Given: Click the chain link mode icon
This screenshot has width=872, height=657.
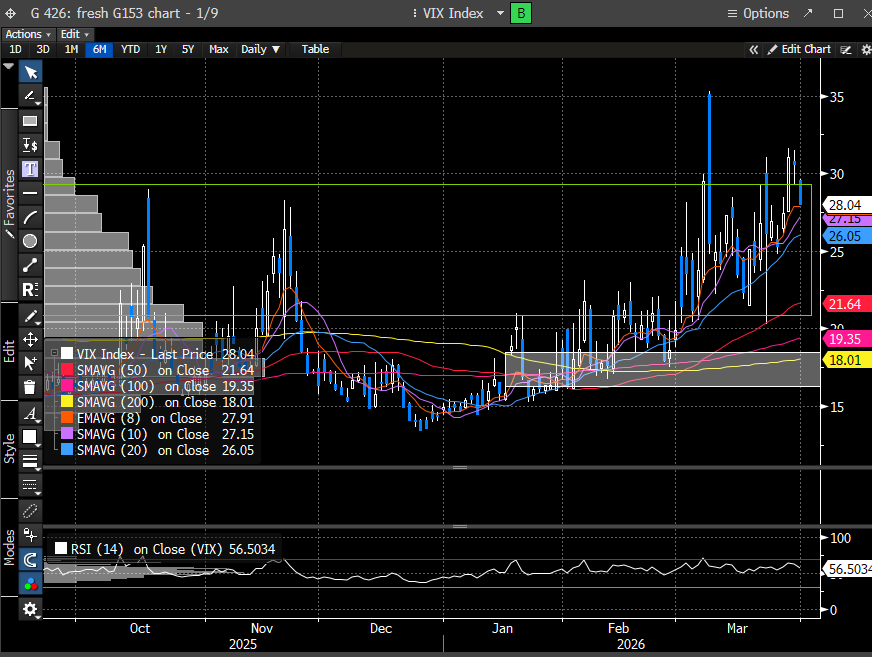Looking at the screenshot, I should coord(30,511).
